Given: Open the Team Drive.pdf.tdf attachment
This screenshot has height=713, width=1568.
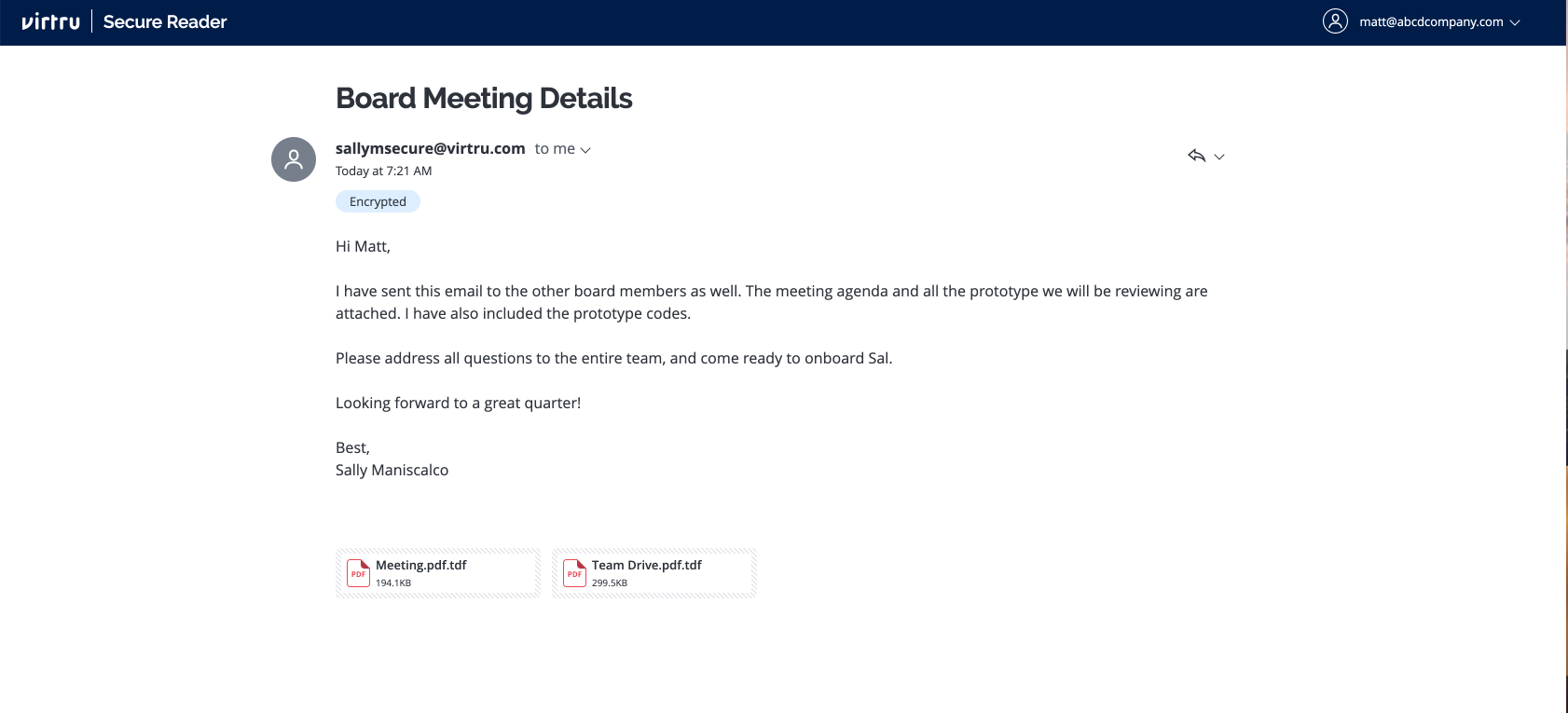Looking at the screenshot, I should pyautogui.click(x=654, y=572).
